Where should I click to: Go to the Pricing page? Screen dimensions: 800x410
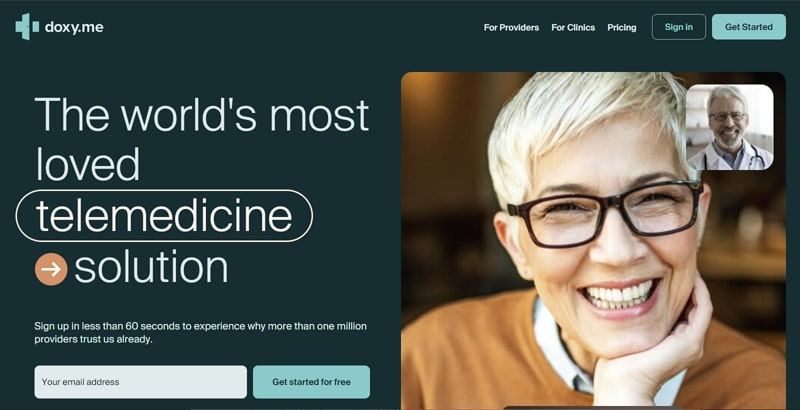[x=621, y=28]
